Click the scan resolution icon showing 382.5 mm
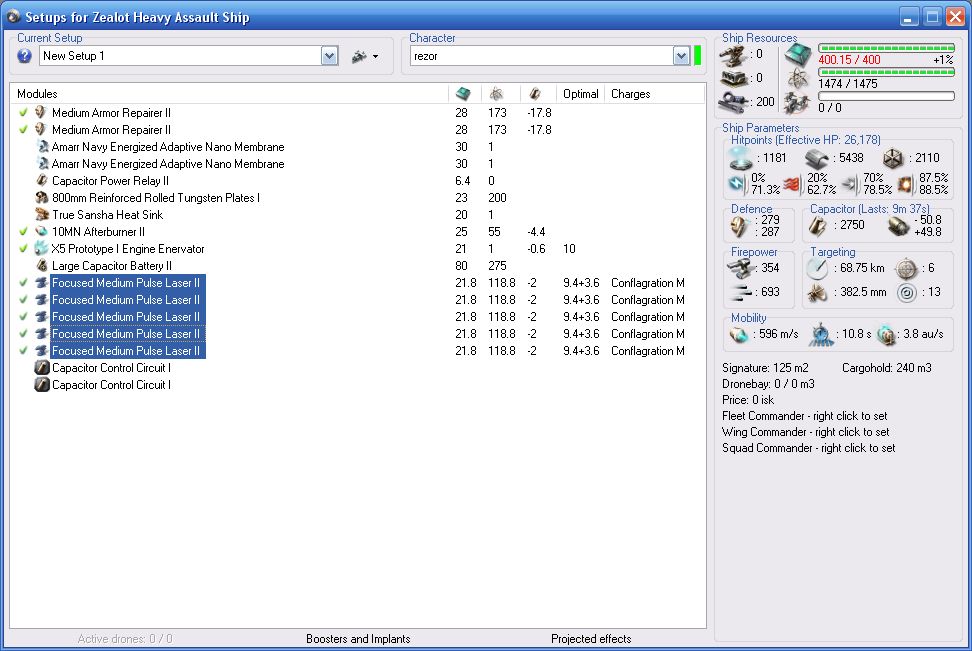The image size is (972, 651). tap(817, 293)
